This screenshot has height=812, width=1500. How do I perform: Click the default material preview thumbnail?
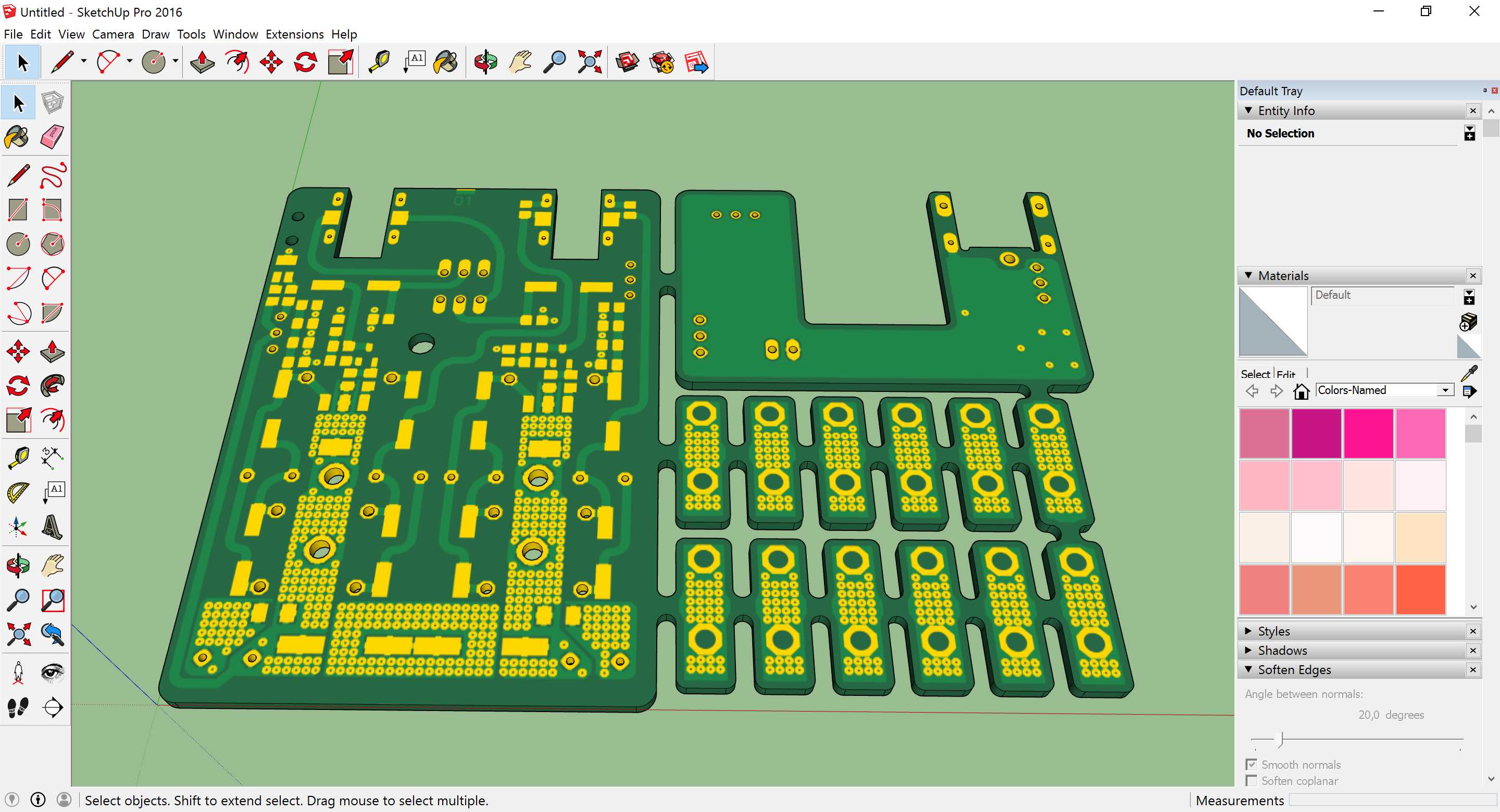click(x=1273, y=321)
